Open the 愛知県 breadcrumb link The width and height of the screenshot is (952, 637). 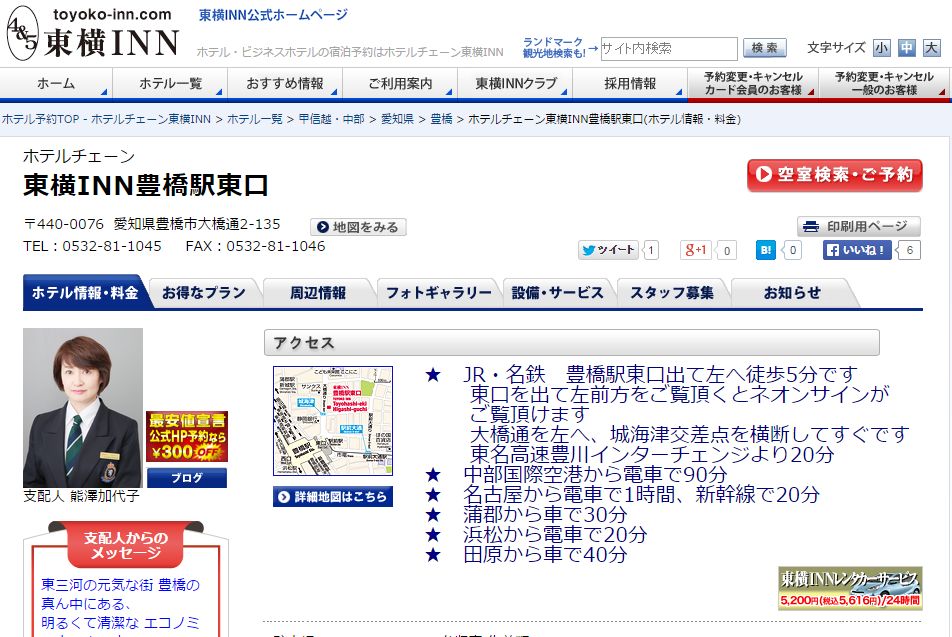tap(397, 119)
